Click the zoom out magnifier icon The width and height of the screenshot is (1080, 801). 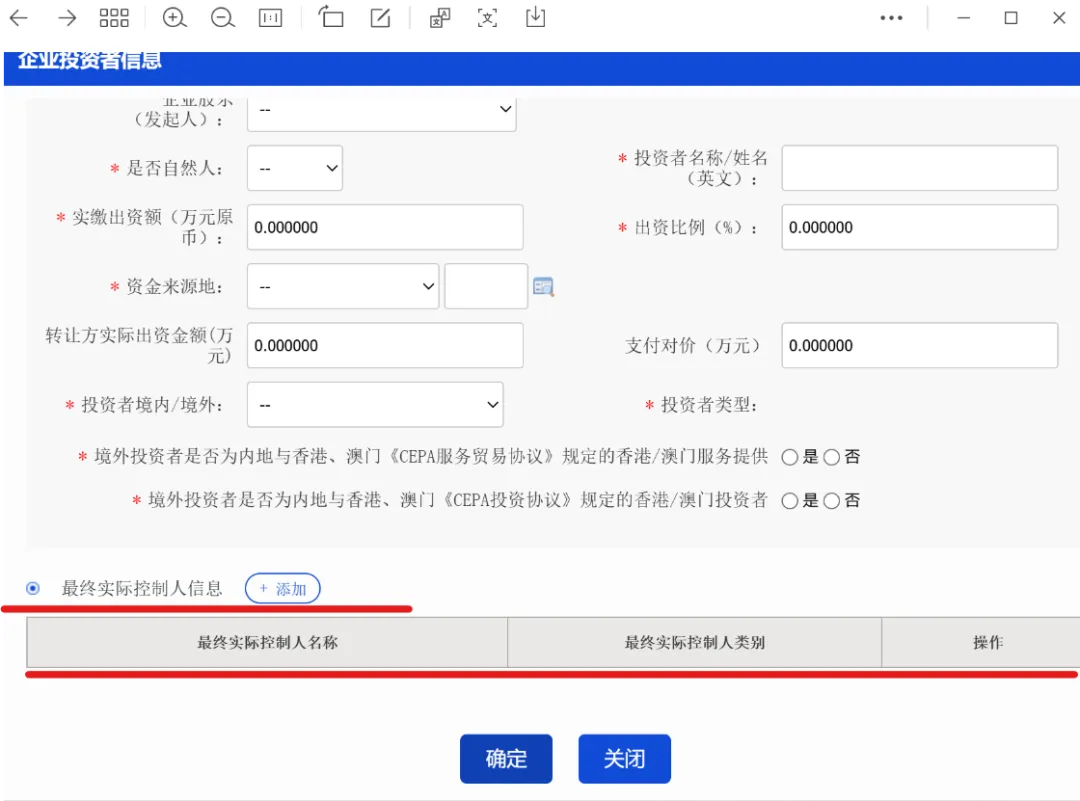(x=222, y=17)
